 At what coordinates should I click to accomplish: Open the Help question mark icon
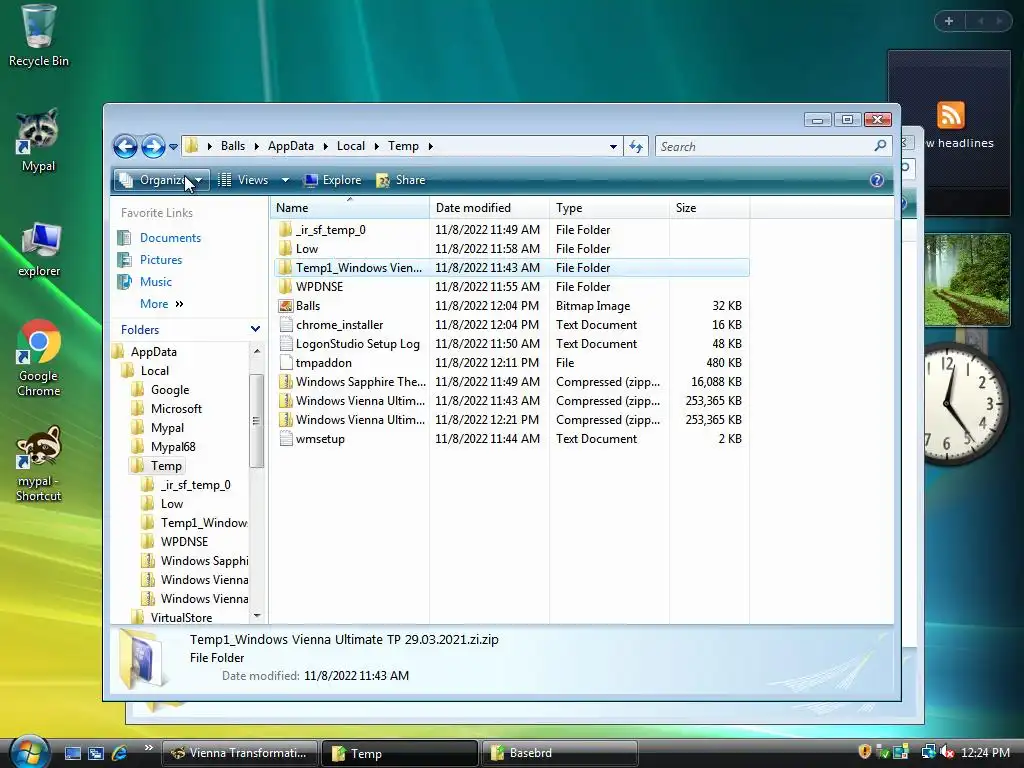pos(876,180)
